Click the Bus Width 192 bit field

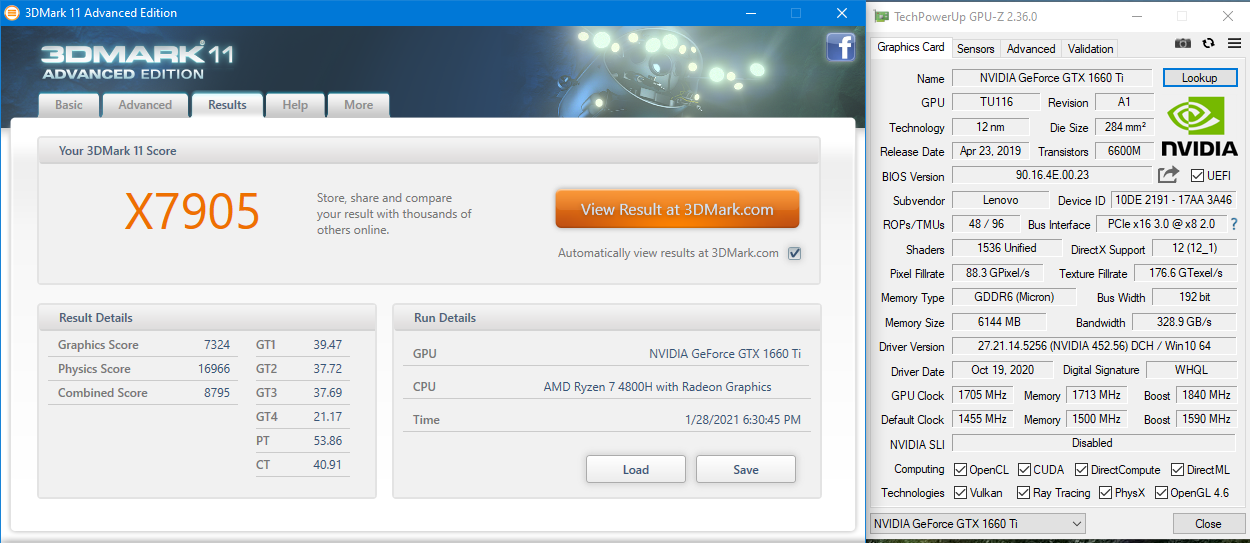click(x=1194, y=297)
